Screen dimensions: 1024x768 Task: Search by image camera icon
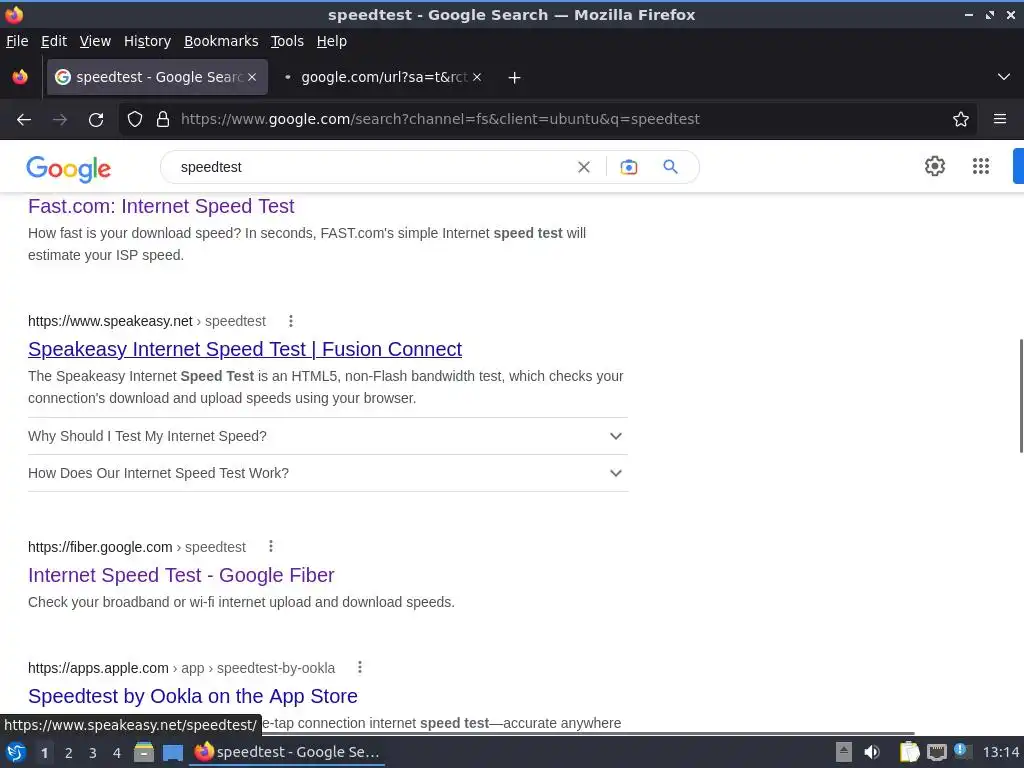628,167
